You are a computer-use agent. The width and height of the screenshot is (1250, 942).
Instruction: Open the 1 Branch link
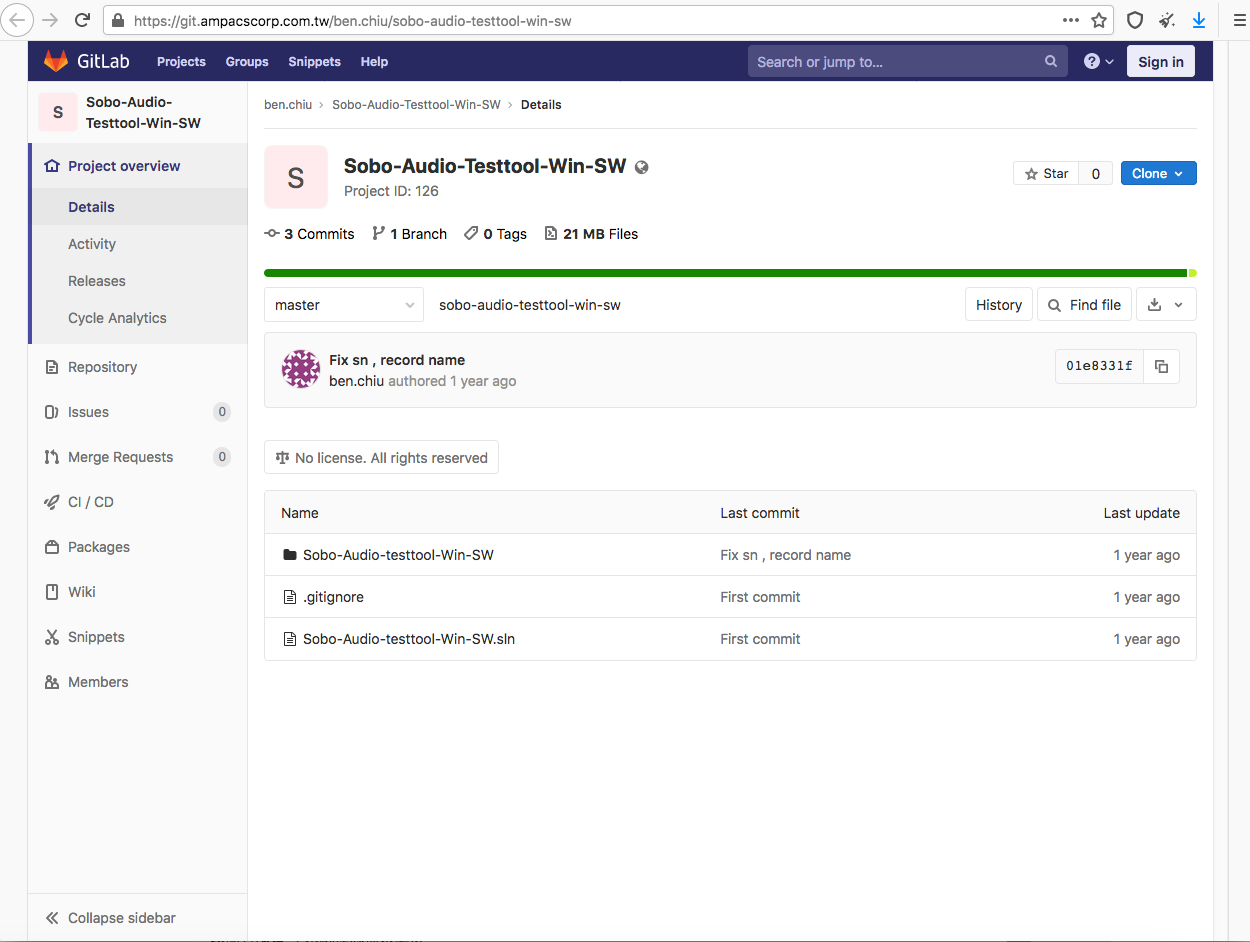pos(409,234)
